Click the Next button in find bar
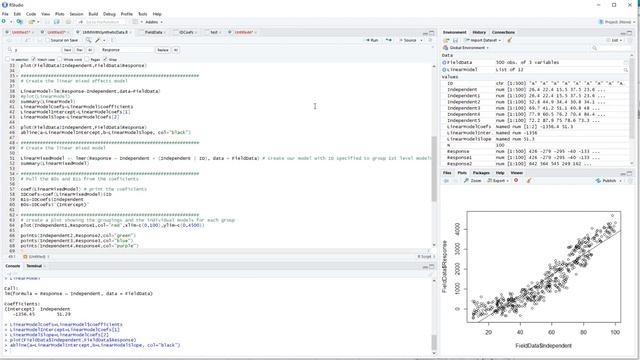Image resolution: width=640 pixels, height=360 pixels. click(x=67, y=50)
